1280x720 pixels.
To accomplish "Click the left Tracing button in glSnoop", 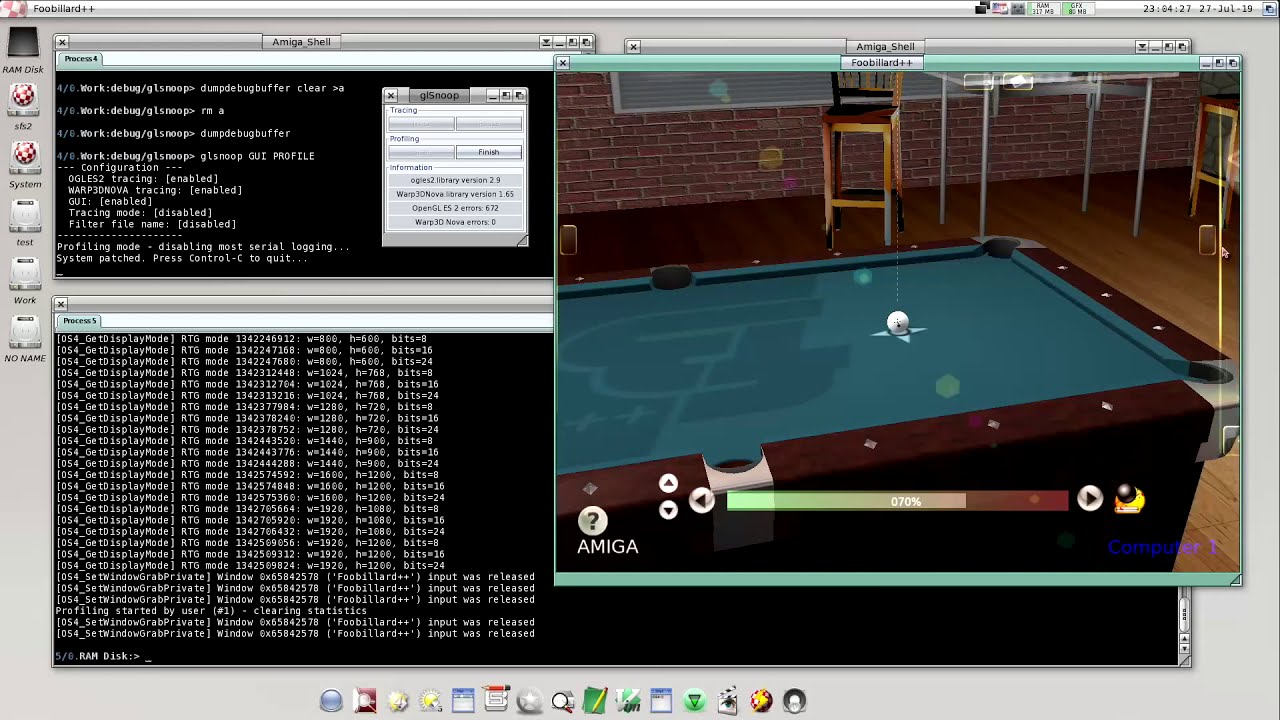I will click(421, 124).
